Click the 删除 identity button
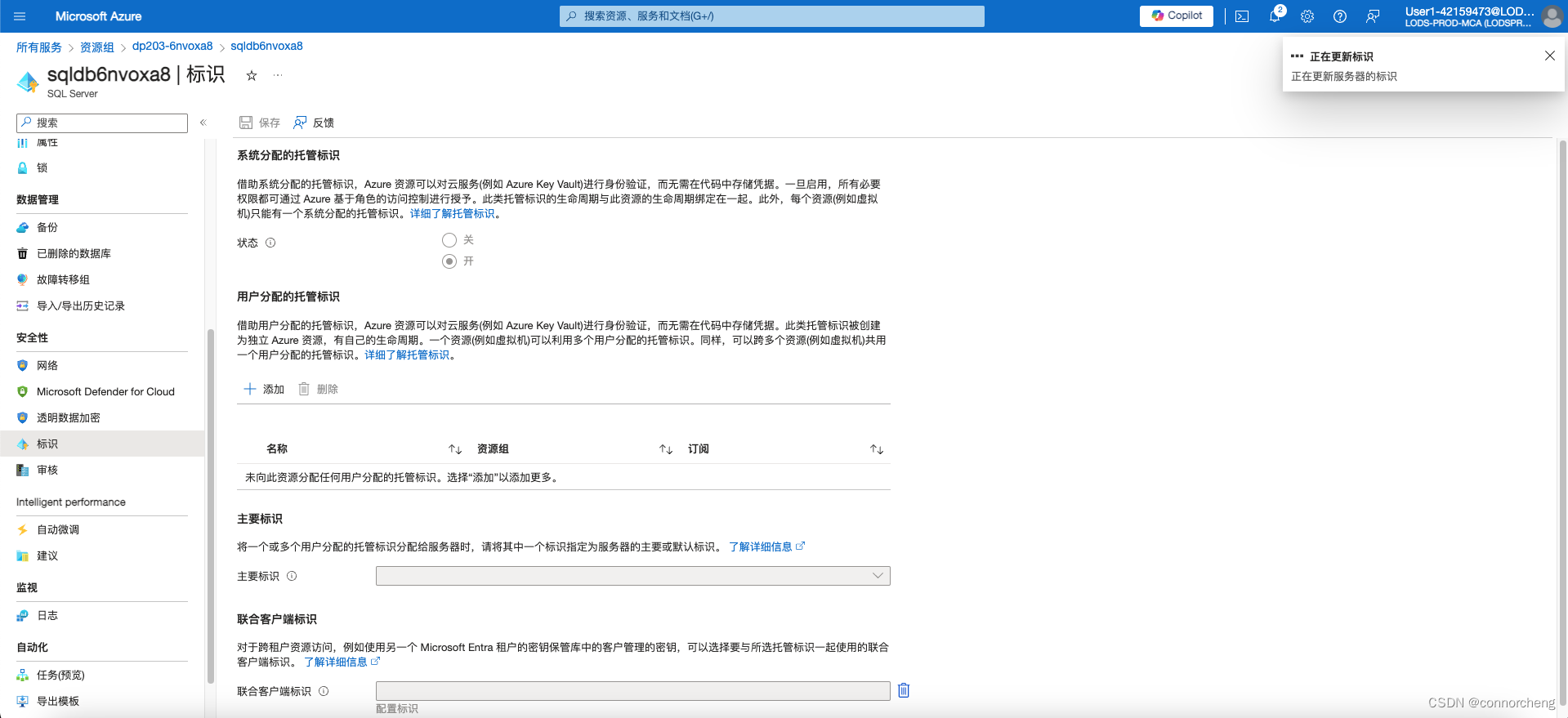 318,389
